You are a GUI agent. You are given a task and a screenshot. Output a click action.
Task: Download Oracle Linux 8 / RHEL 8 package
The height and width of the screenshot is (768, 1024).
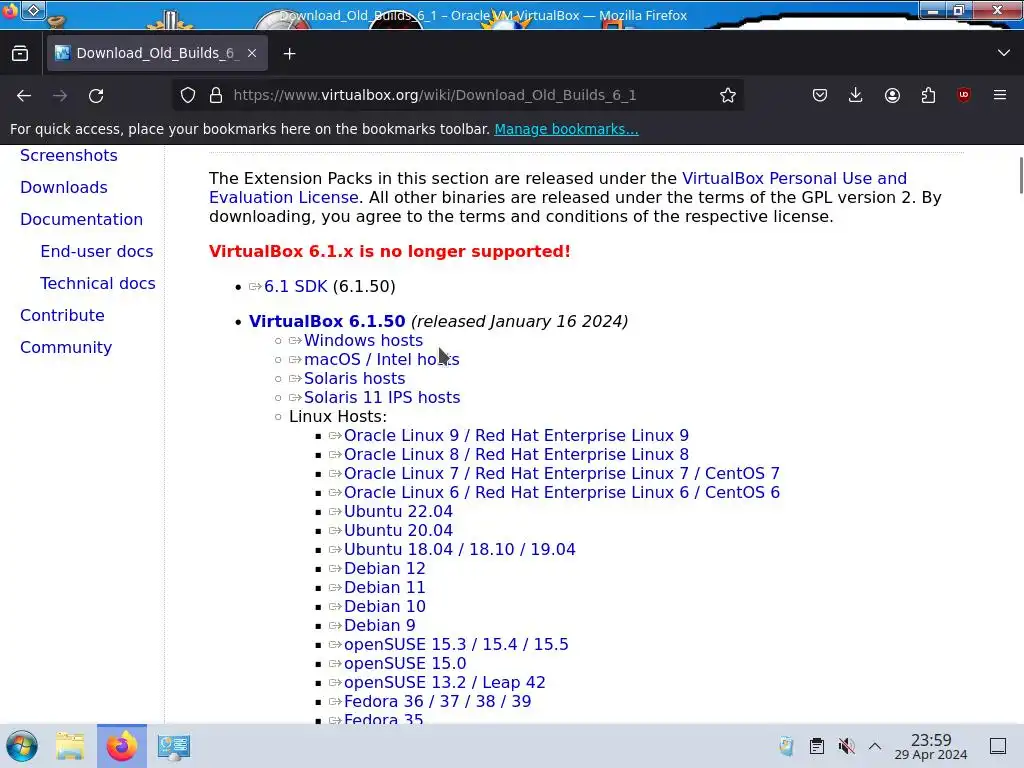pyautogui.click(x=516, y=455)
